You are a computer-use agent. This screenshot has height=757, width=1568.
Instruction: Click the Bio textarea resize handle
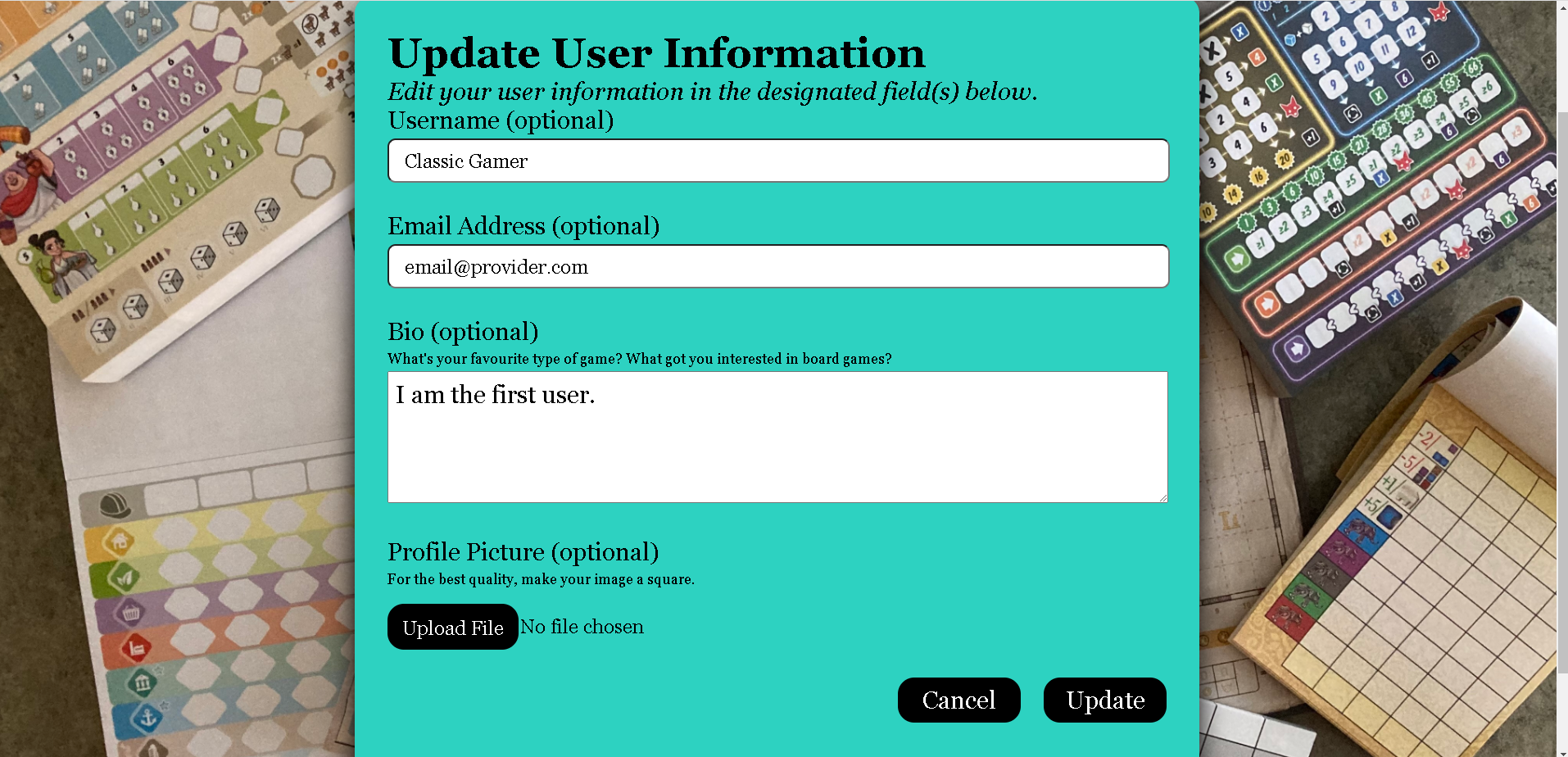(x=1162, y=497)
